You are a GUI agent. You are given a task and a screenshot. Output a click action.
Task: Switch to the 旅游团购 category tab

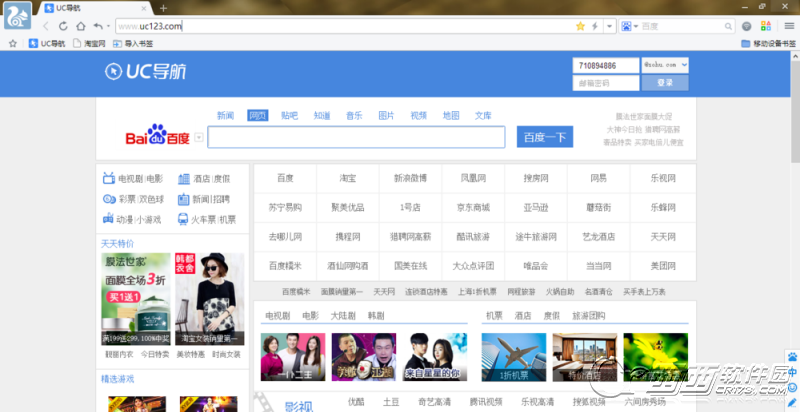tap(589, 316)
